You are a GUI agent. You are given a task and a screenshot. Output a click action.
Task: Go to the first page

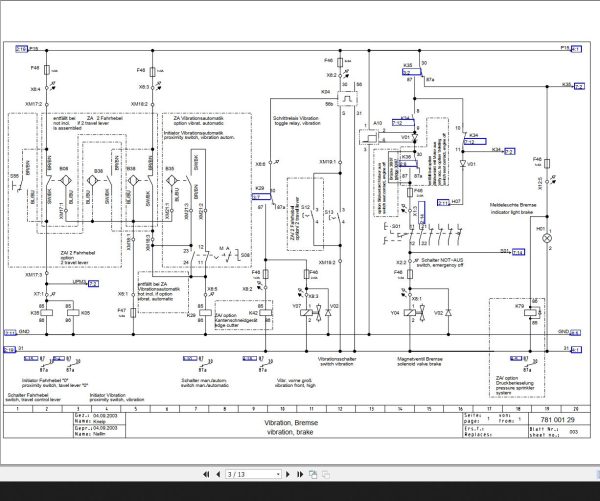pos(206,474)
